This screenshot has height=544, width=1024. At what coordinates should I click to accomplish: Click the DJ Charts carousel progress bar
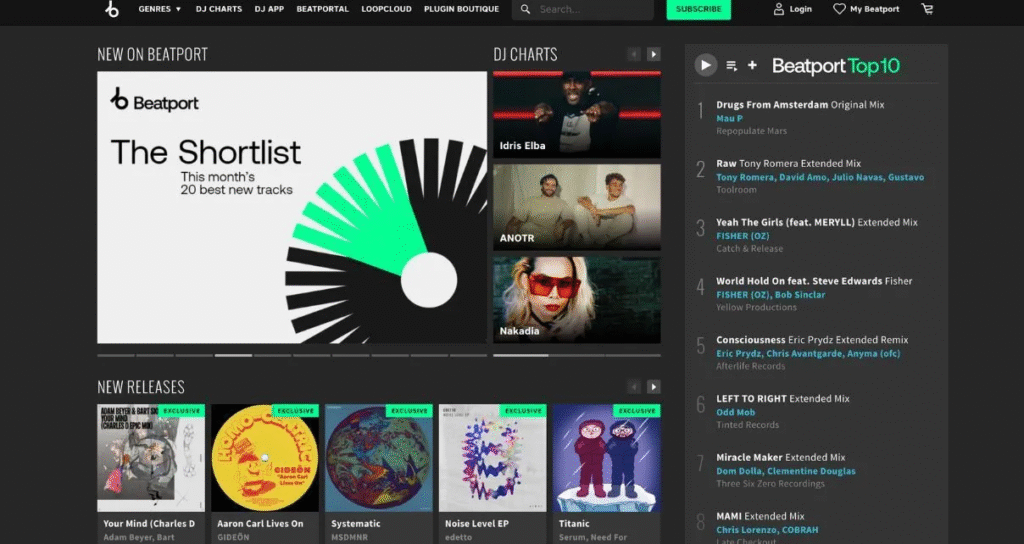click(577, 355)
